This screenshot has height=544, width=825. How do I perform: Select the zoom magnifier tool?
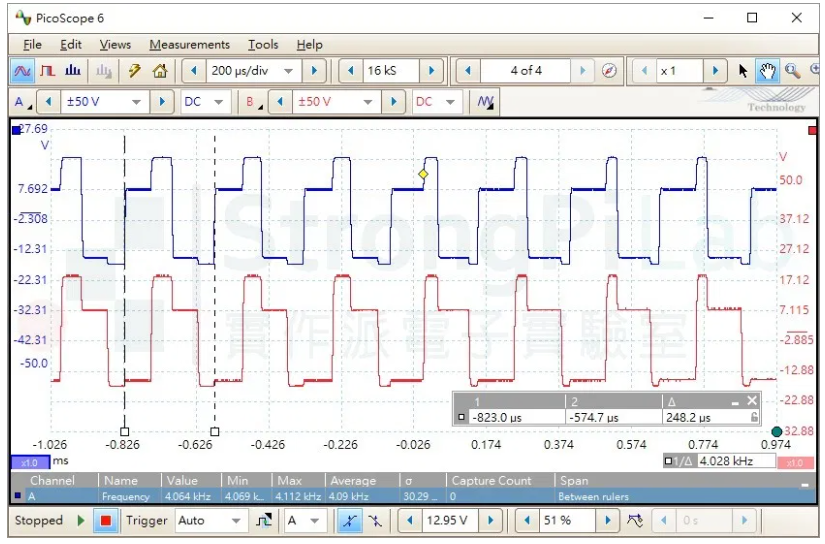[x=792, y=70]
